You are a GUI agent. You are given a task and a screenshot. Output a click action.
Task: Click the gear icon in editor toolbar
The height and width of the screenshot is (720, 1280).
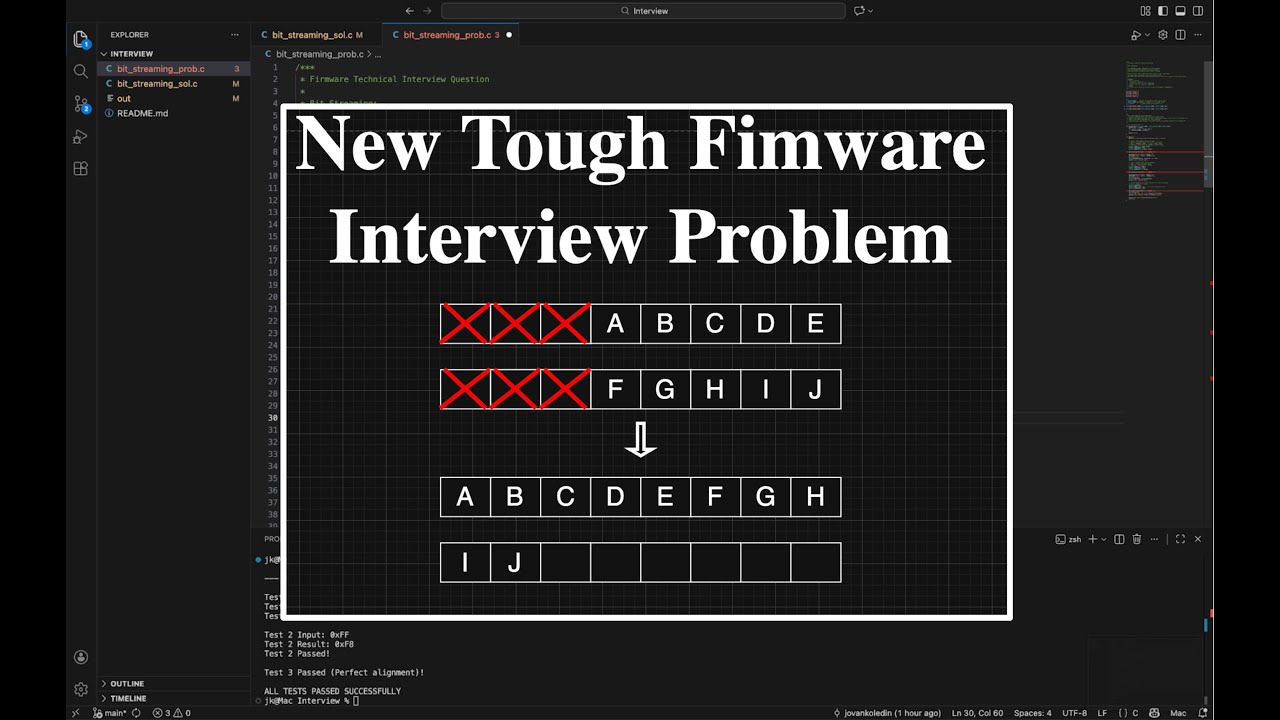(1163, 35)
